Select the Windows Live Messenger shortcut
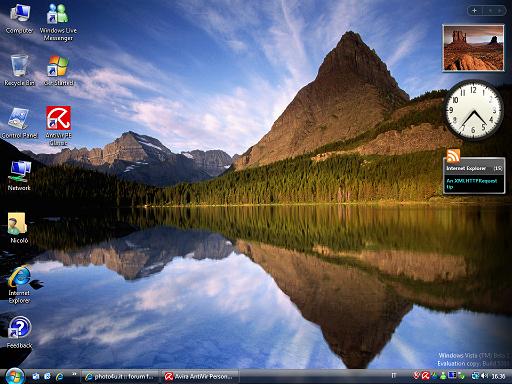 (58, 22)
